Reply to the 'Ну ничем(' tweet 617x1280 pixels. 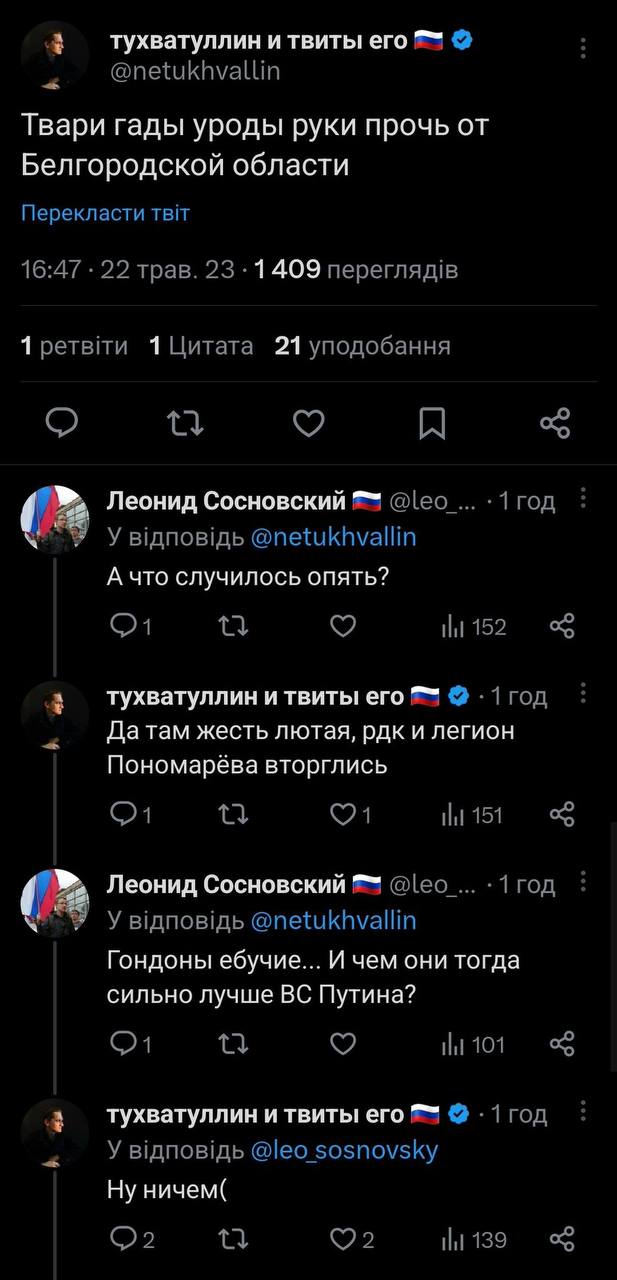point(132,1240)
